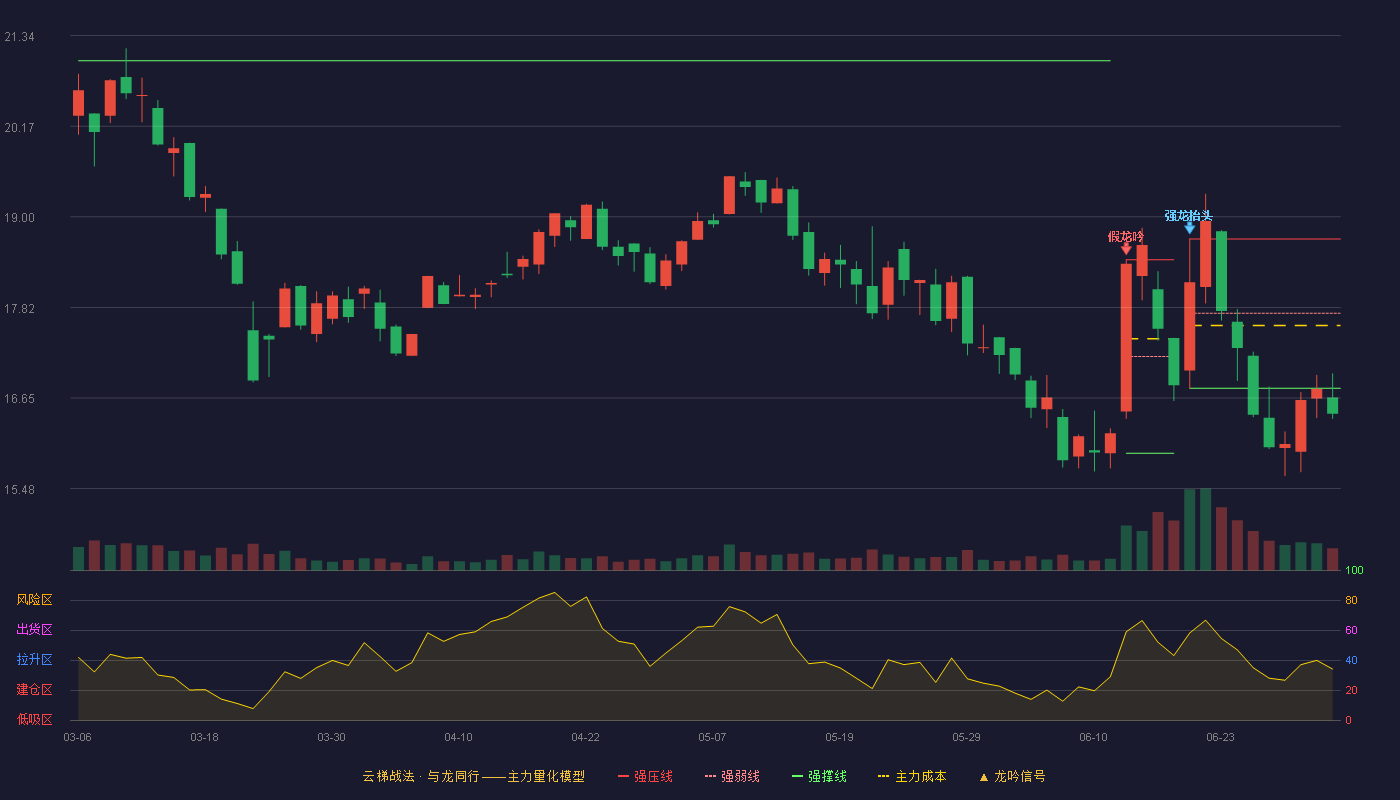Click the 15.48 price axis label
The image size is (1400, 800).
[19, 489]
